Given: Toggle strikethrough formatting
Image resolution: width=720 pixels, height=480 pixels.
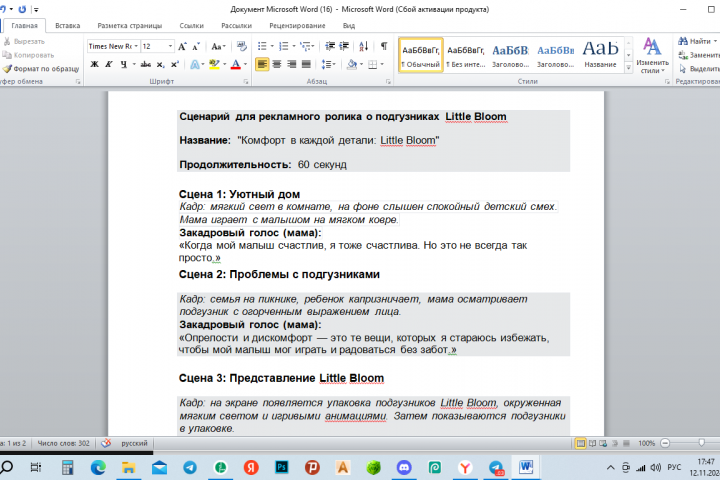Looking at the screenshot, I should coord(146,64).
